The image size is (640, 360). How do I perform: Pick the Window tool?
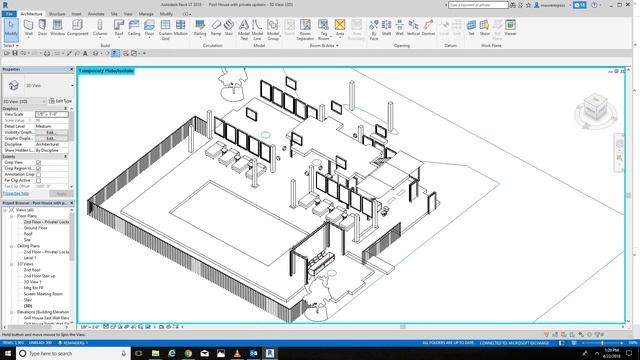(58, 28)
